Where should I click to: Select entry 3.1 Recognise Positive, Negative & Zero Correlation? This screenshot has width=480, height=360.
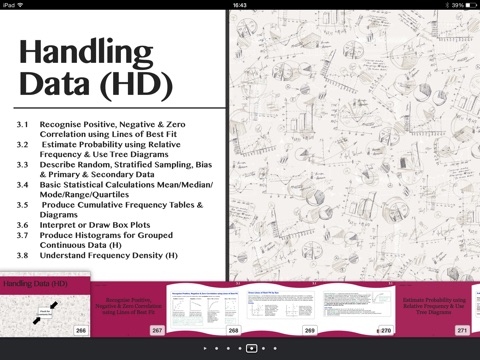[x=113, y=129]
